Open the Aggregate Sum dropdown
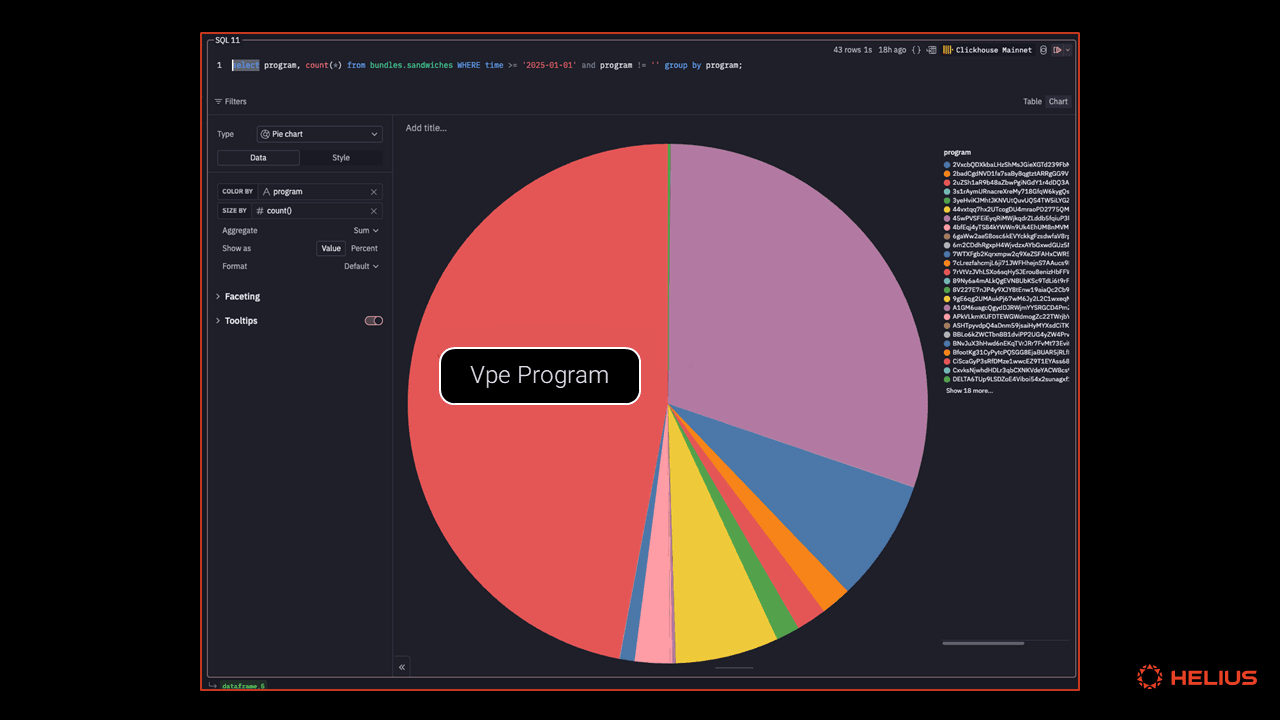The height and width of the screenshot is (720, 1280). [x=366, y=230]
